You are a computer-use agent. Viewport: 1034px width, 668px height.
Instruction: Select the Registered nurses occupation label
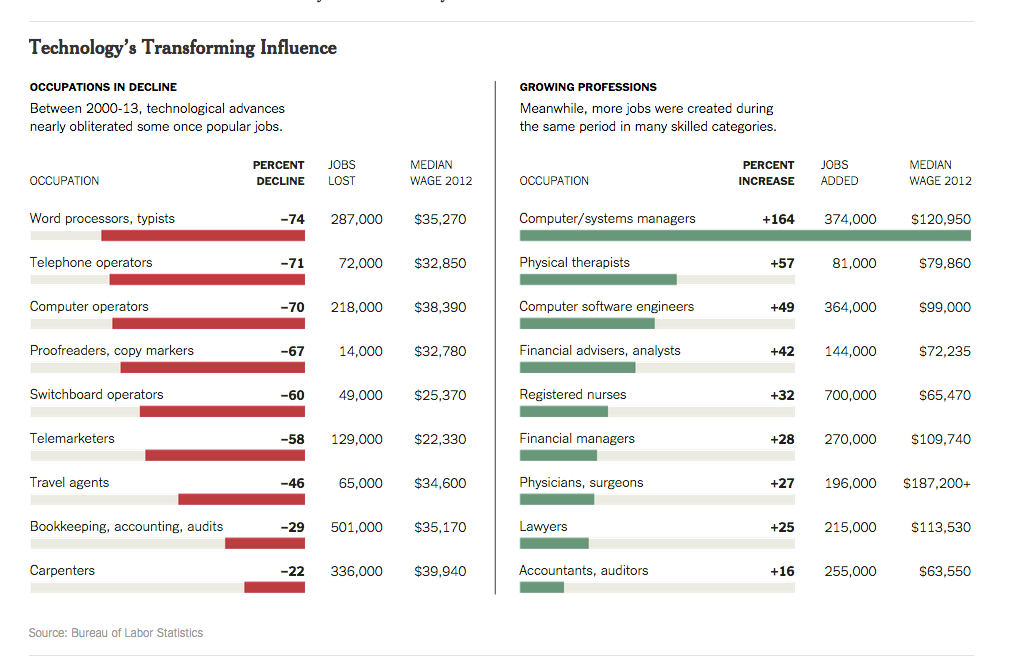pos(573,395)
